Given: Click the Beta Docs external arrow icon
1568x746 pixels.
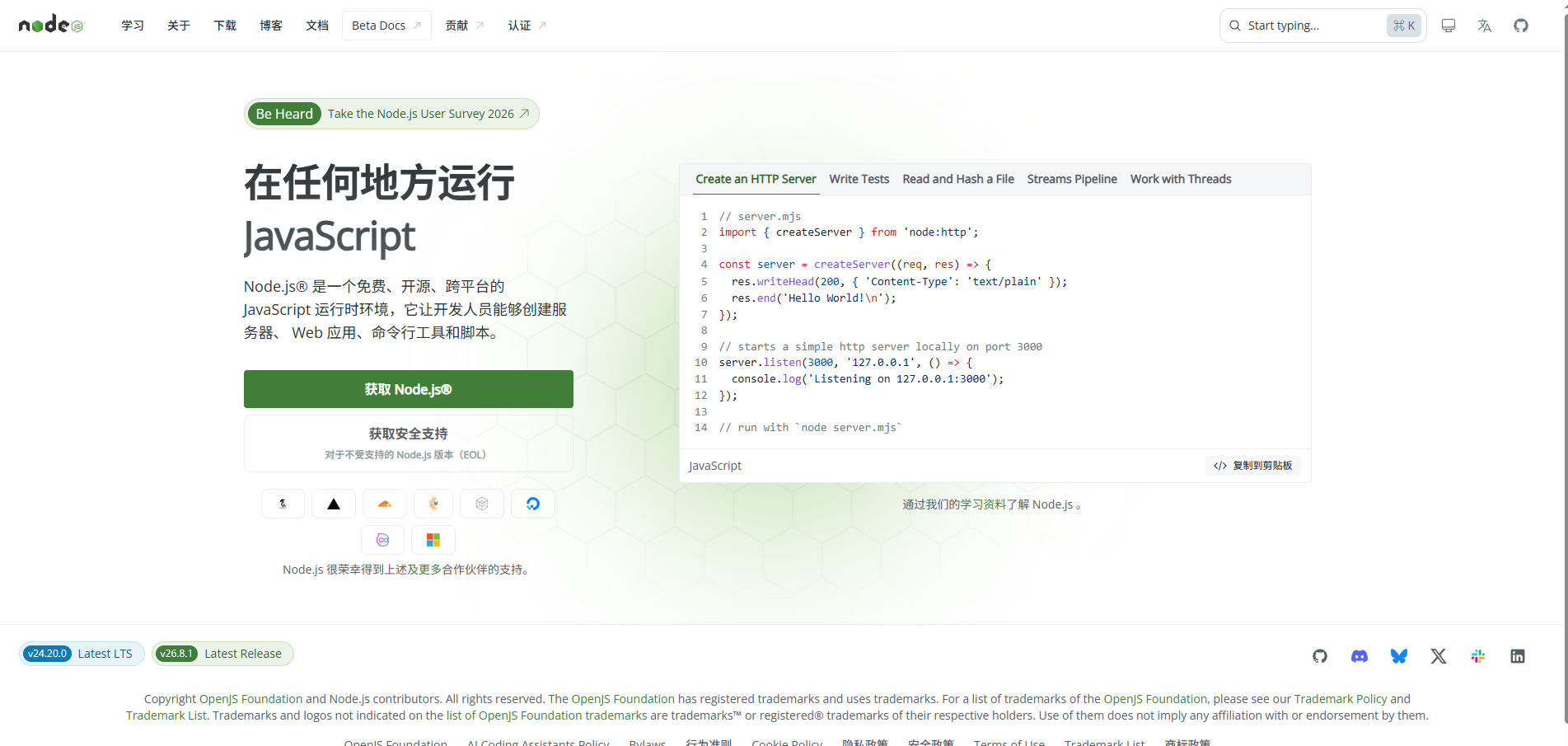Looking at the screenshot, I should tap(417, 26).
